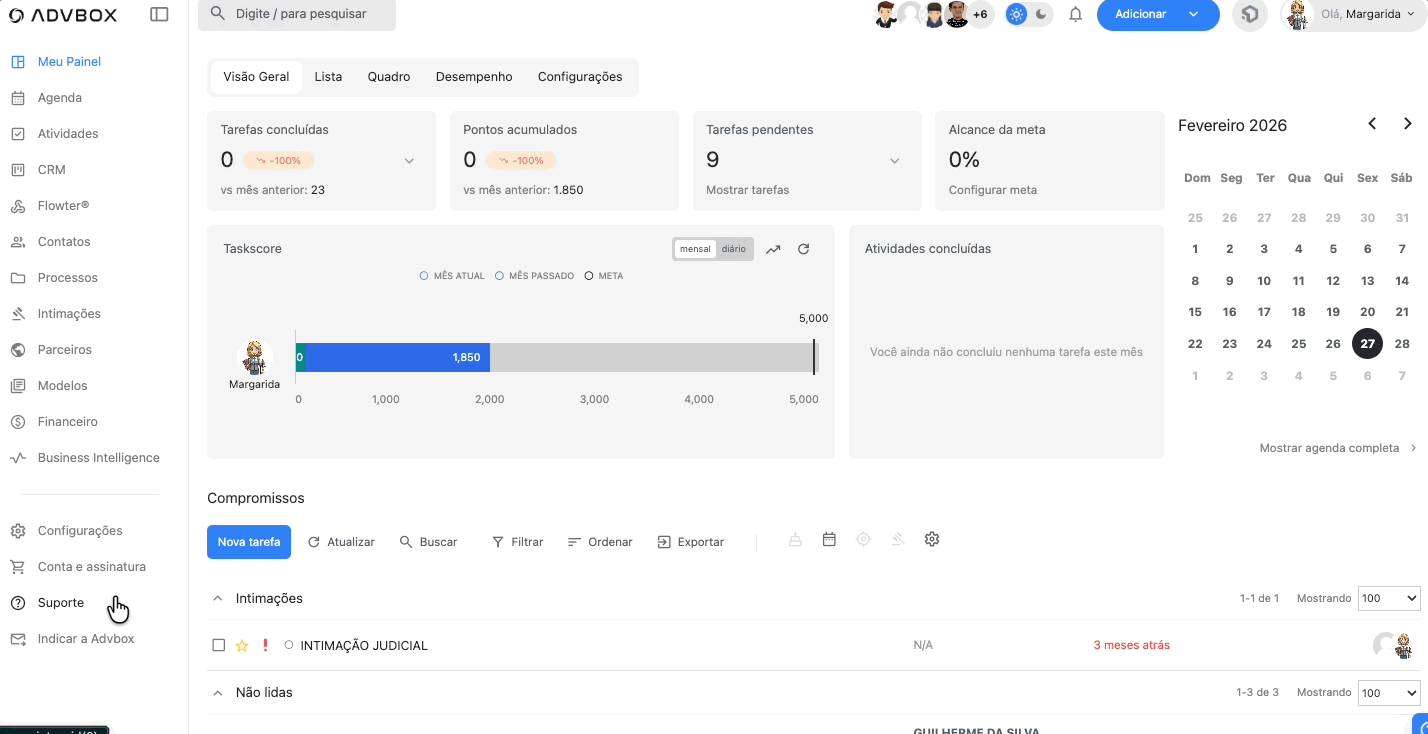Open Processos in the sidebar
The image size is (1428, 734).
pyautogui.click(x=68, y=278)
